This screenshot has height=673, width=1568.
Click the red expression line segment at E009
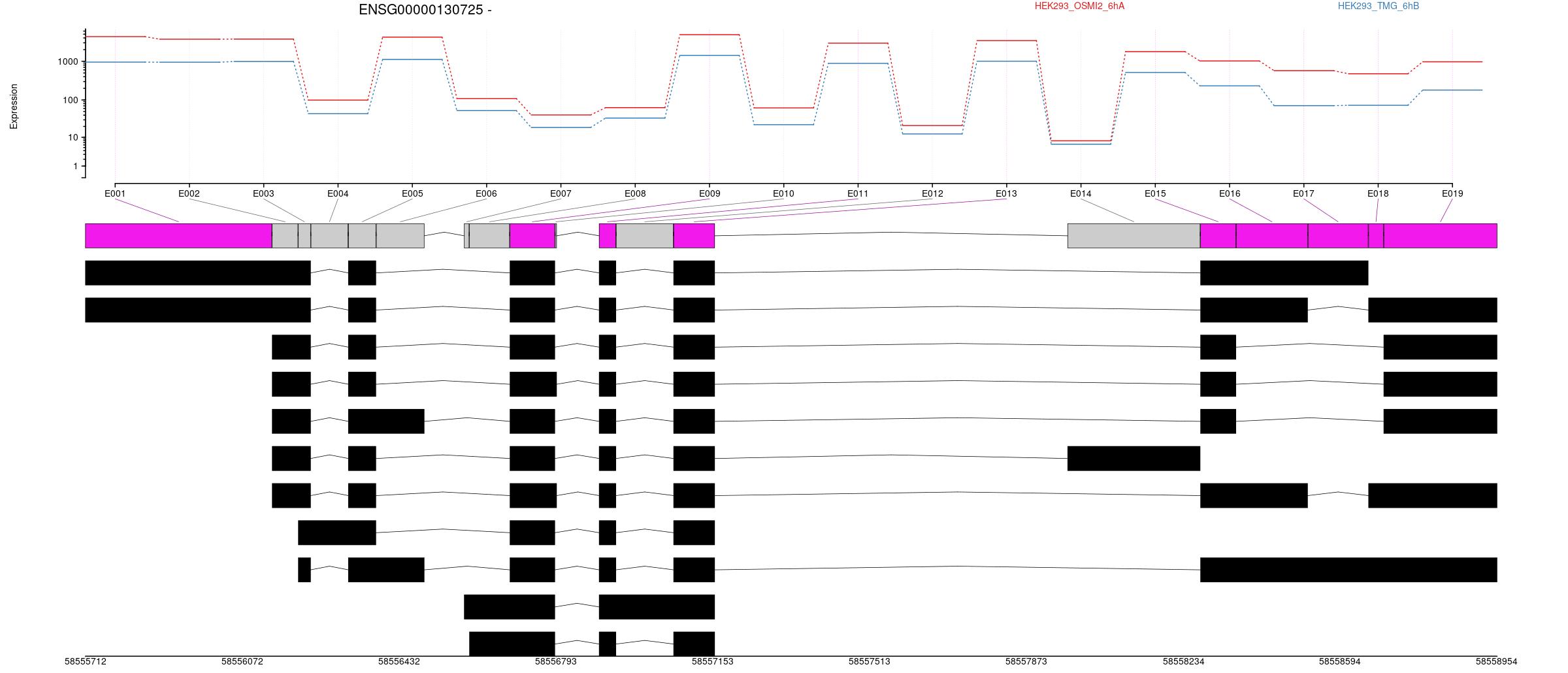pyautogui.click(x=710, y=35)
